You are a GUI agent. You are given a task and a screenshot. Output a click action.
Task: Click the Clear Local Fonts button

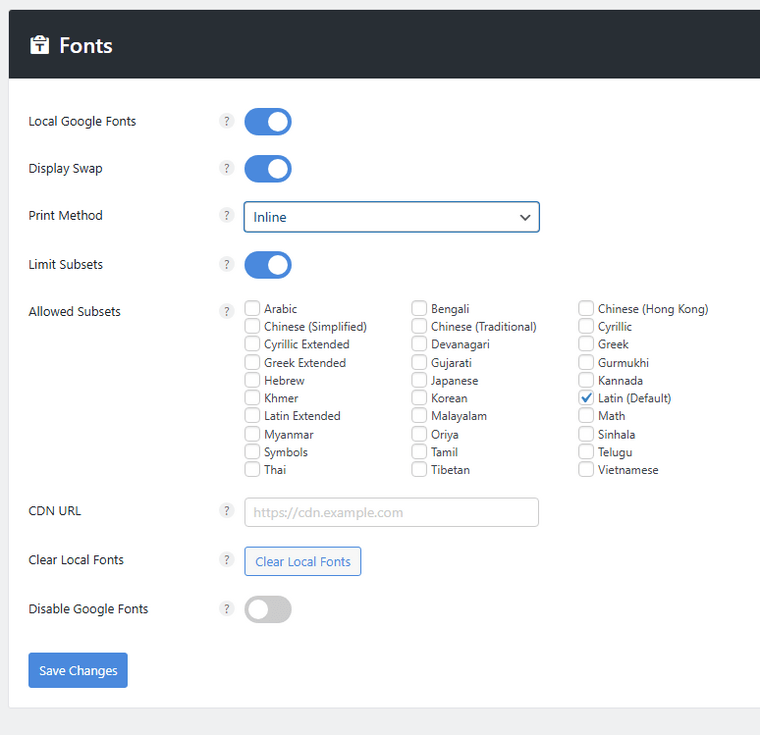point(302,561)
